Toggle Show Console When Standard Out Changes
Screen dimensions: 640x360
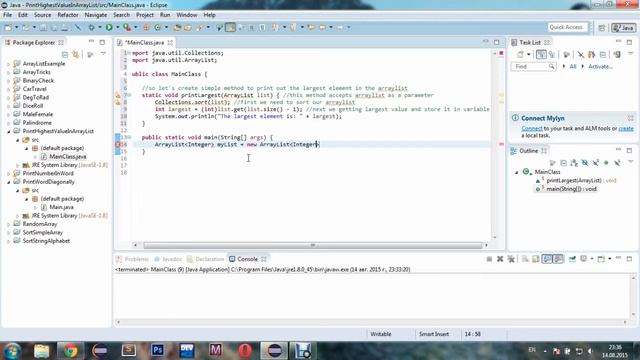click(x=547, y=259)
